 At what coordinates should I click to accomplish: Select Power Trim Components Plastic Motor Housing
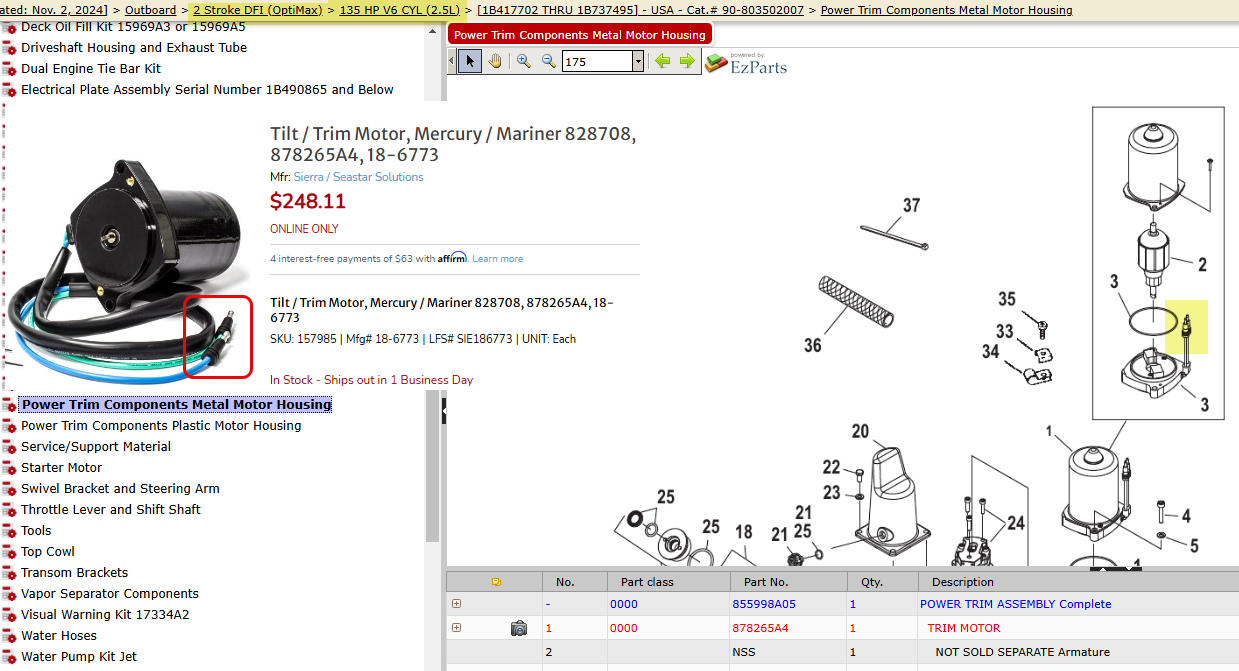(x=161, y=426)
